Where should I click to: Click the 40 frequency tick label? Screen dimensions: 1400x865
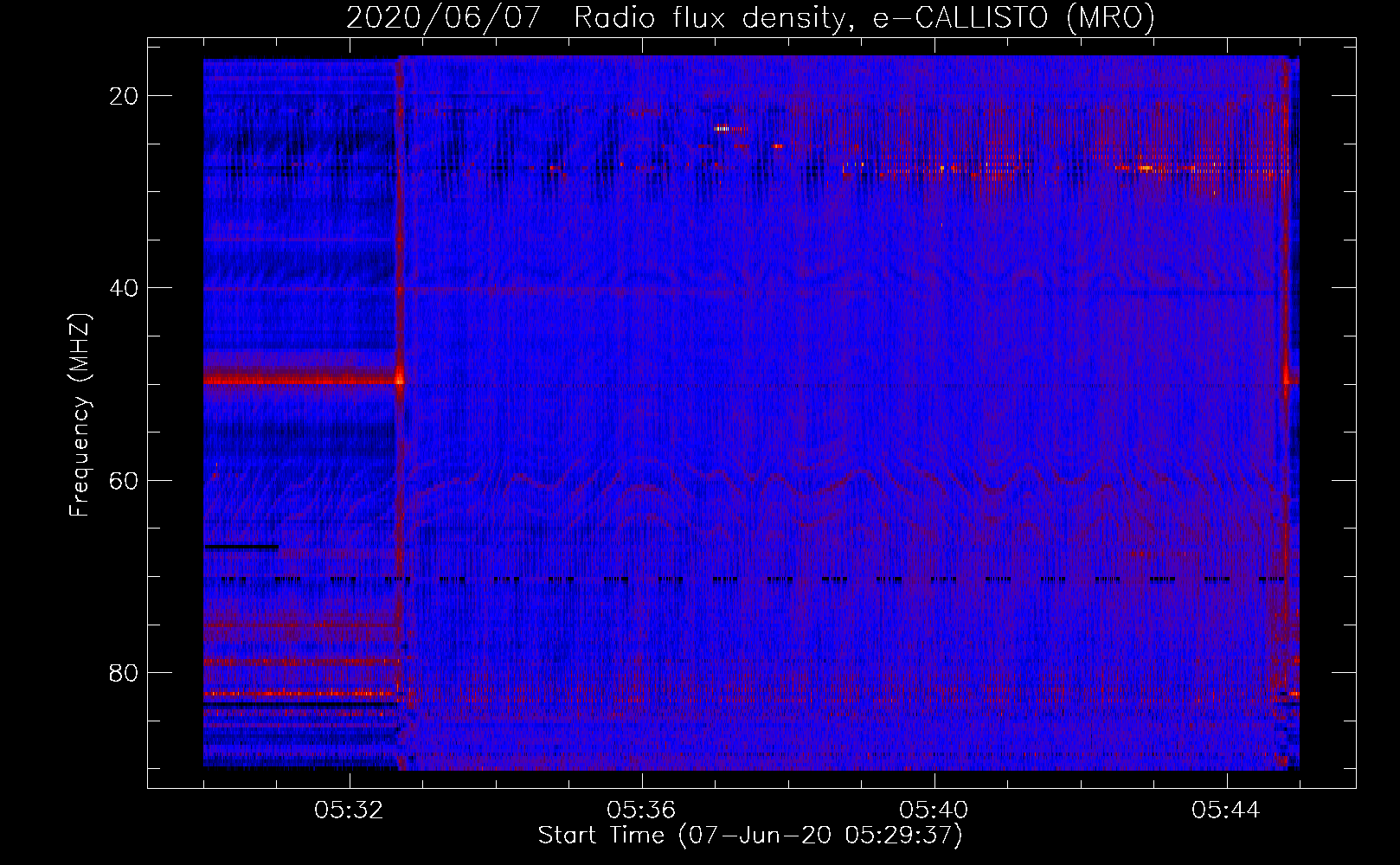(124, 288)
